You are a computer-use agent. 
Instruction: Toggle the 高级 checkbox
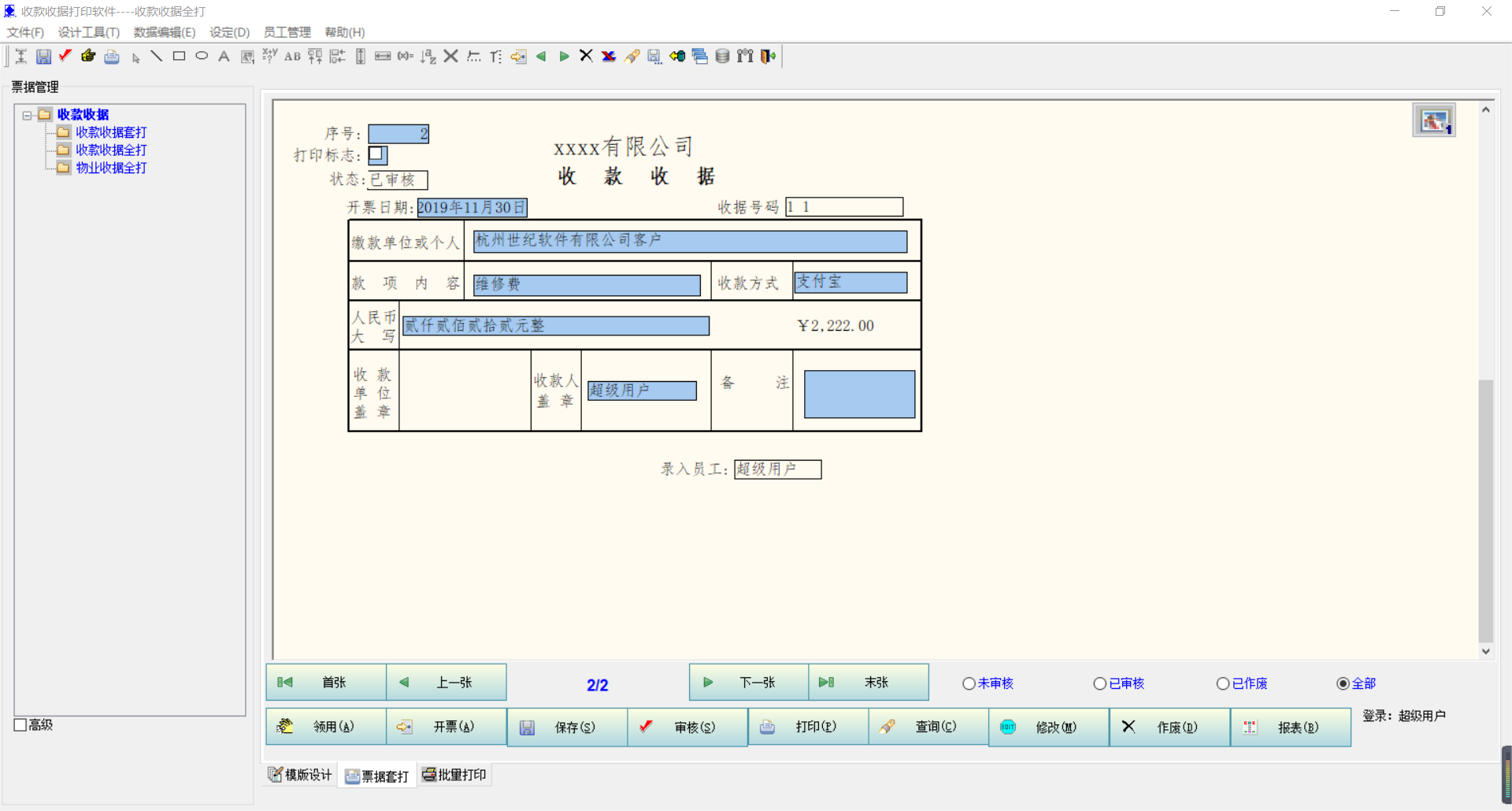point(20,725)
